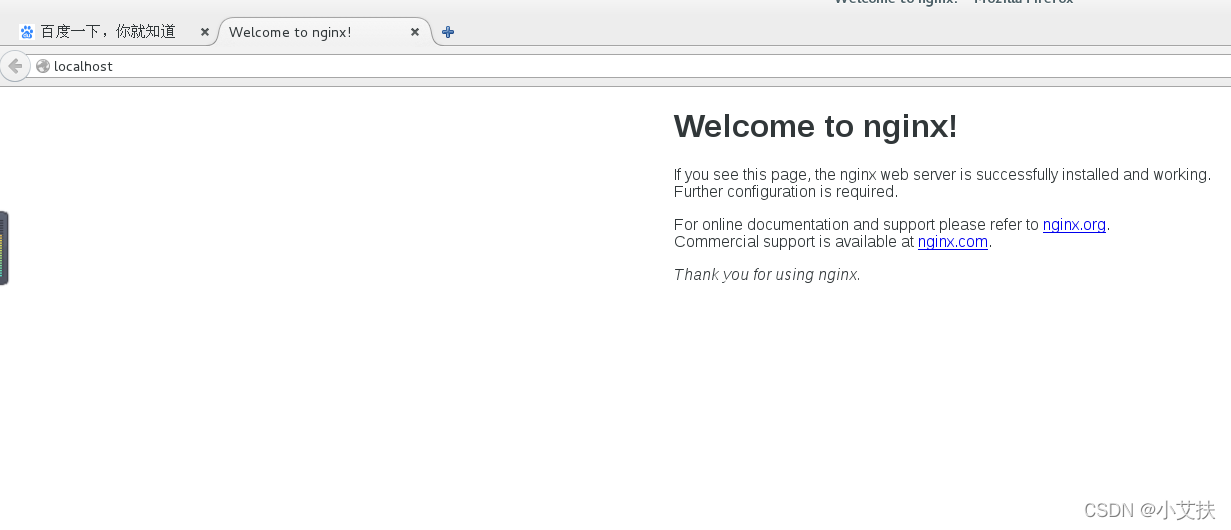Switch to the Baidu 百度一下 tab
This screenshot has width=1231, height=530.
pyautogui.click(x=108, y=32)
